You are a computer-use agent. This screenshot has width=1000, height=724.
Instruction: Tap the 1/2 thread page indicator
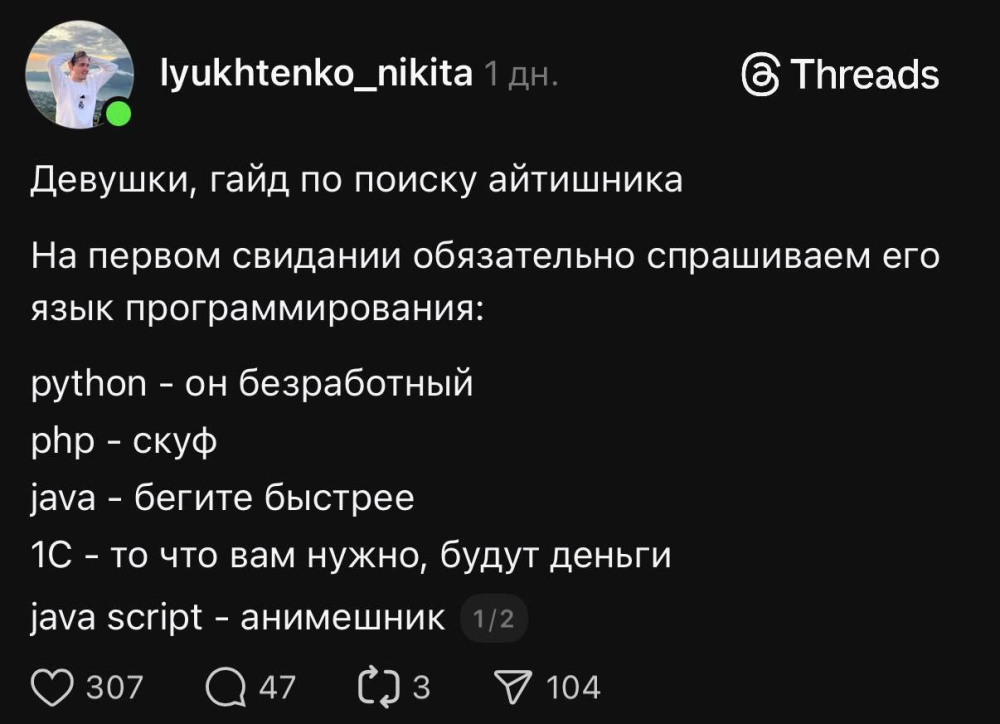493,620
